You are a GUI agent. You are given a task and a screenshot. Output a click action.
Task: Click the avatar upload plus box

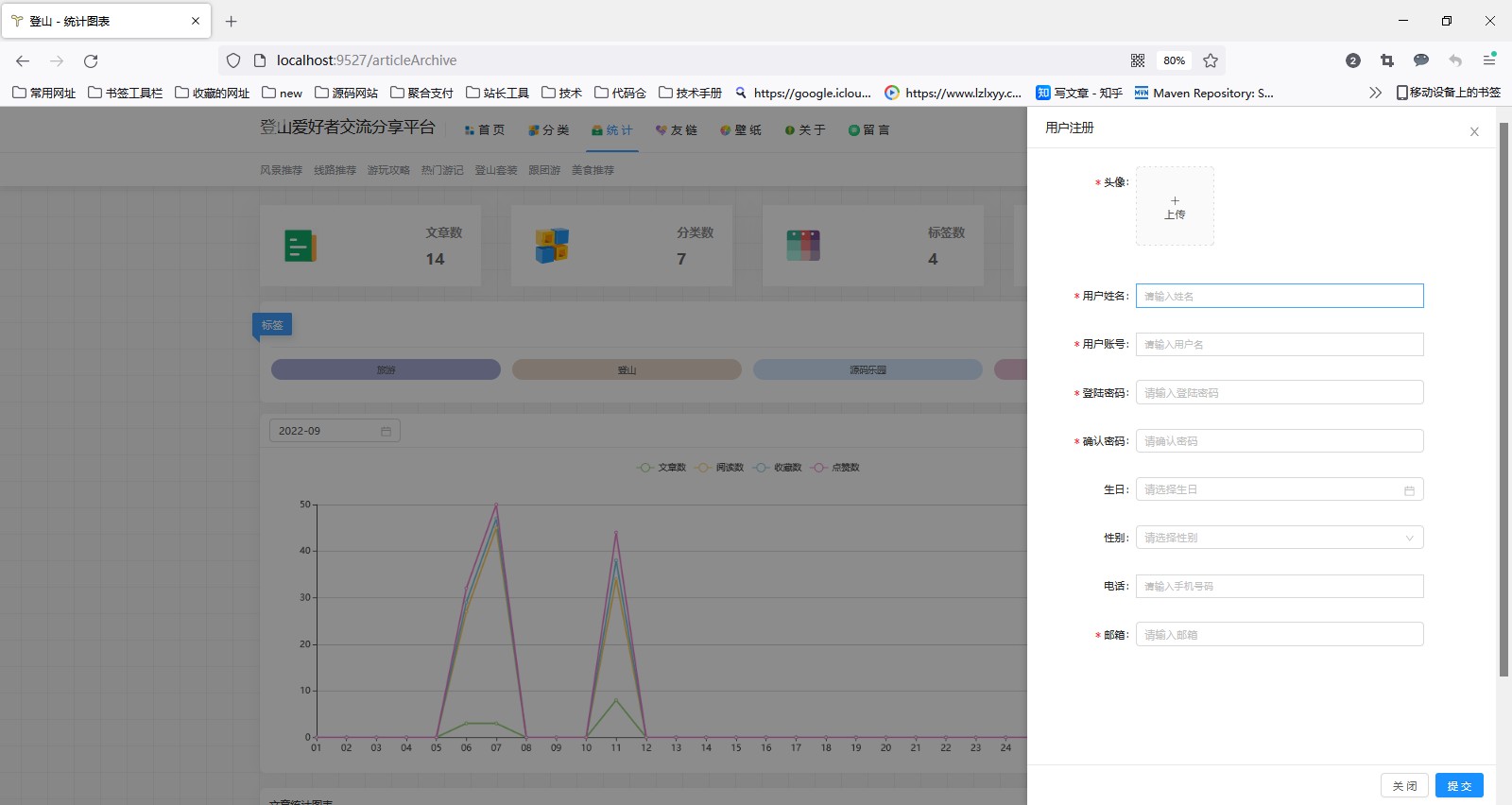coord(1175,206)
